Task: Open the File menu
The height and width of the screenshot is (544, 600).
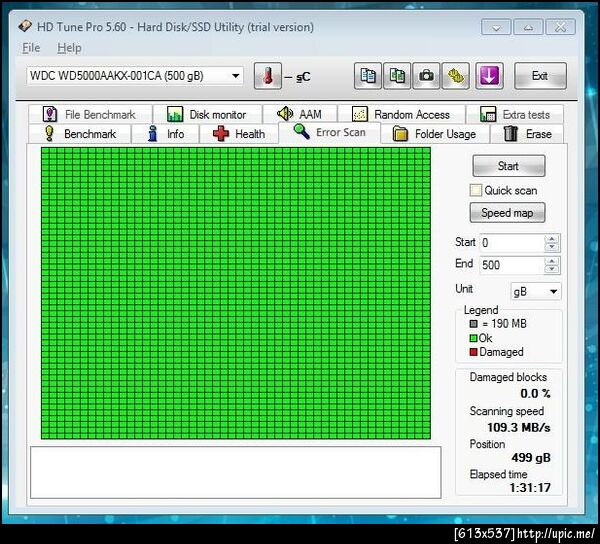Action: [x=31, y=48]
